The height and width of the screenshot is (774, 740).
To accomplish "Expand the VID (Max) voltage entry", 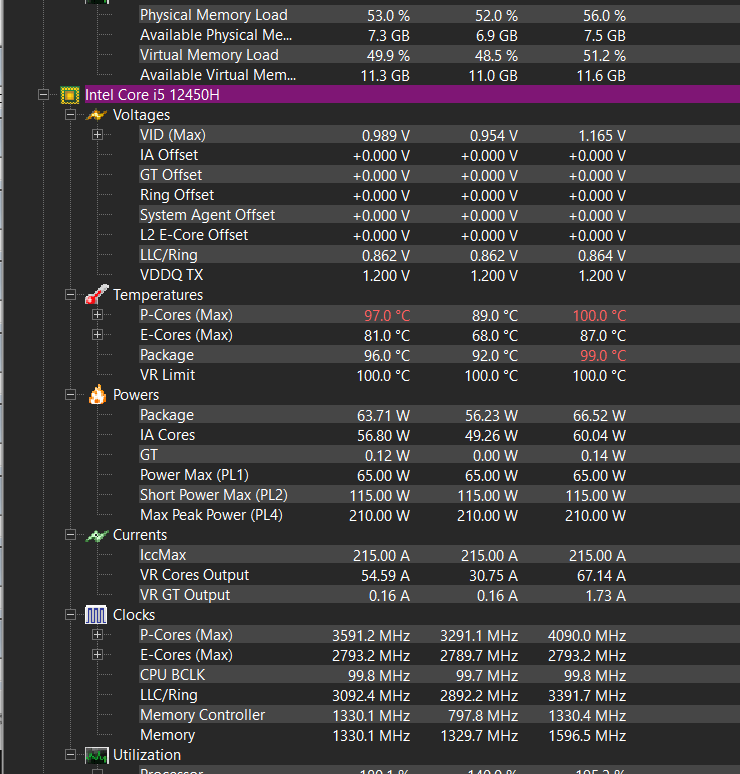I will 97,135.
